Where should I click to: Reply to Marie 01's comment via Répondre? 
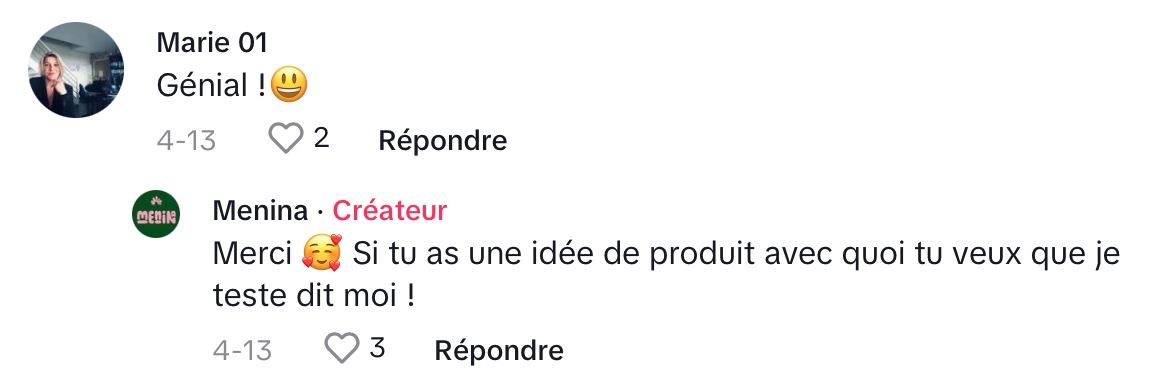pos(442,140)
